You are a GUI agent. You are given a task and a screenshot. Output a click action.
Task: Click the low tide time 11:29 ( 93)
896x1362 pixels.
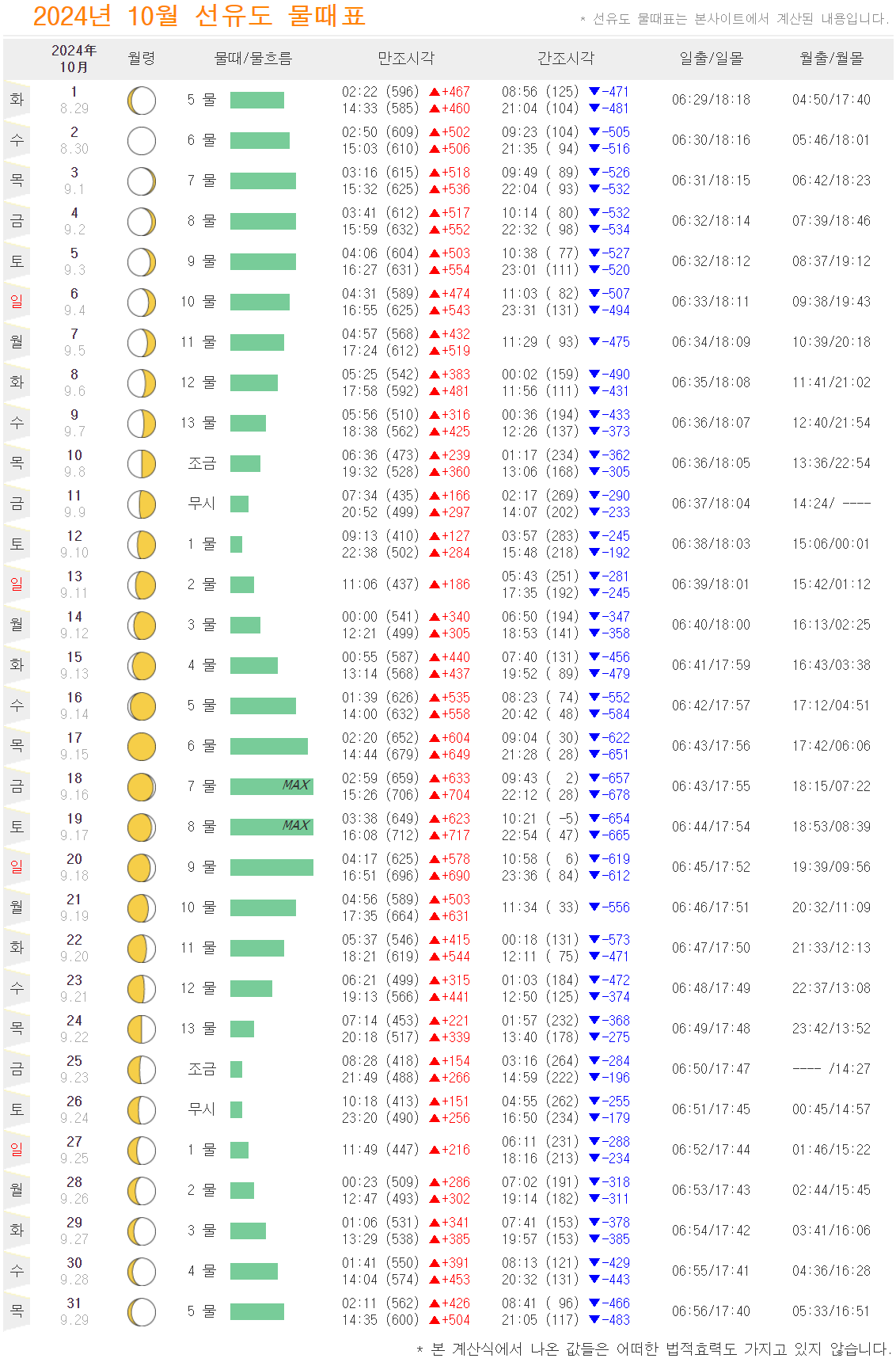(541, 342)
